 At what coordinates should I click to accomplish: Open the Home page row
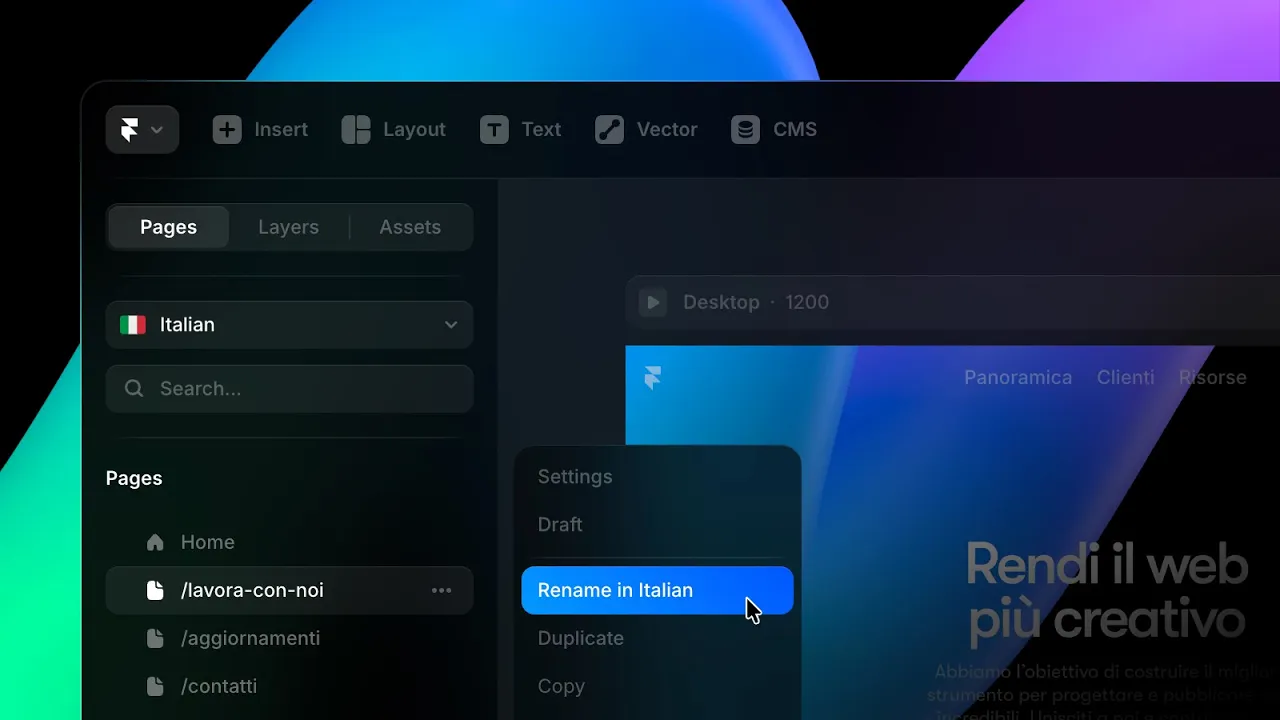tap(289, 542)
